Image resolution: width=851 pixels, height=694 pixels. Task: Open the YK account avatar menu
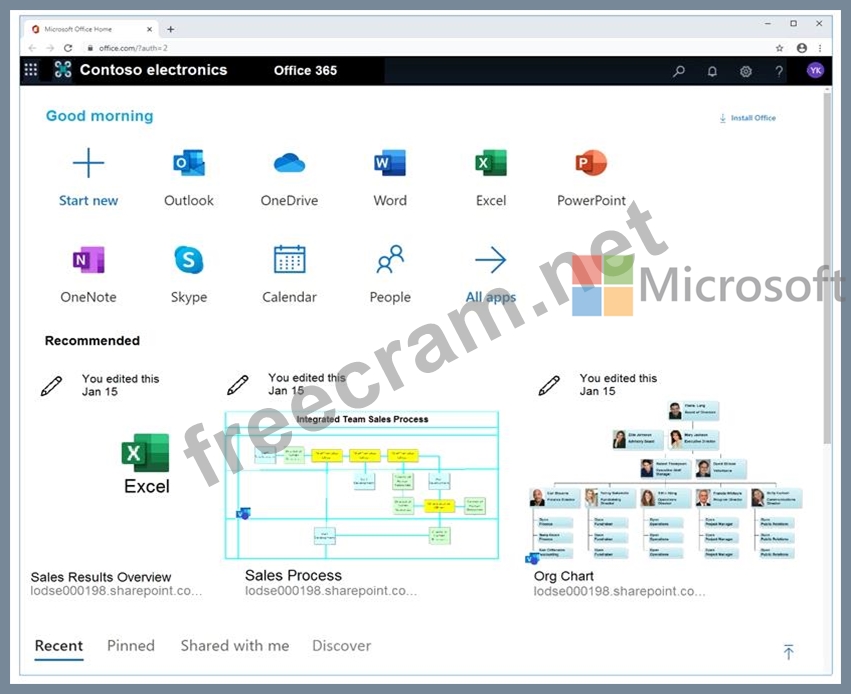(x=815, y=70)
